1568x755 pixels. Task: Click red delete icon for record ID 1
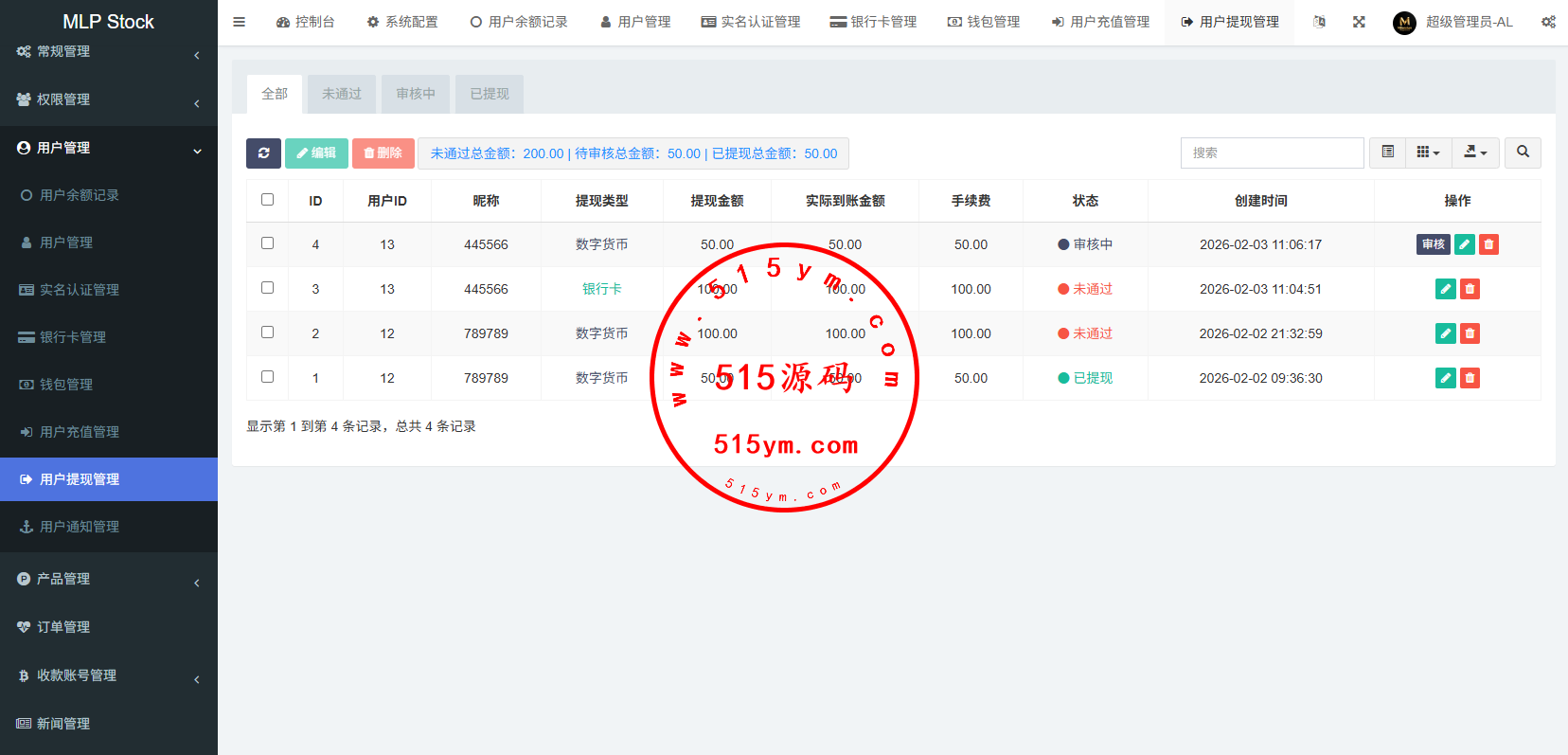coord(1470,378)
